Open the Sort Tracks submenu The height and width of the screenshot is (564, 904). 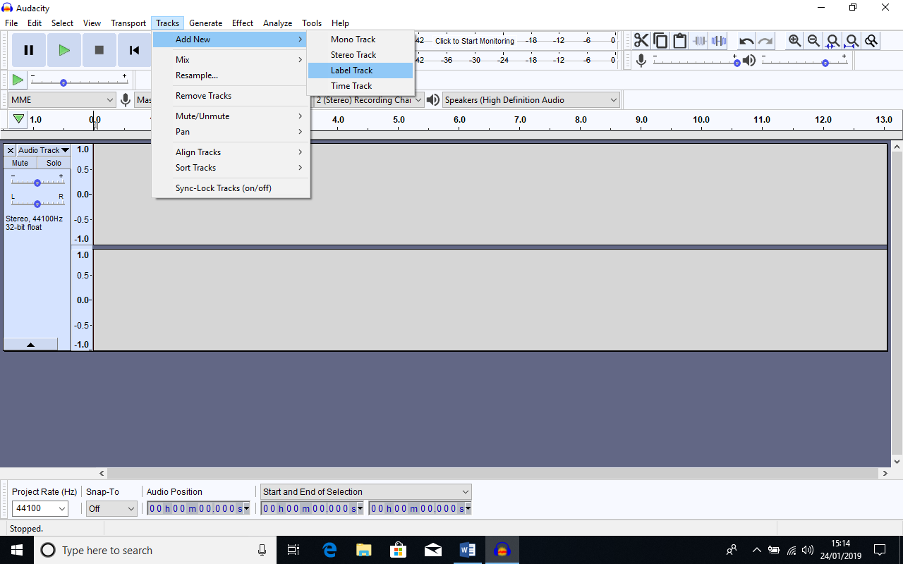[231, 167]
